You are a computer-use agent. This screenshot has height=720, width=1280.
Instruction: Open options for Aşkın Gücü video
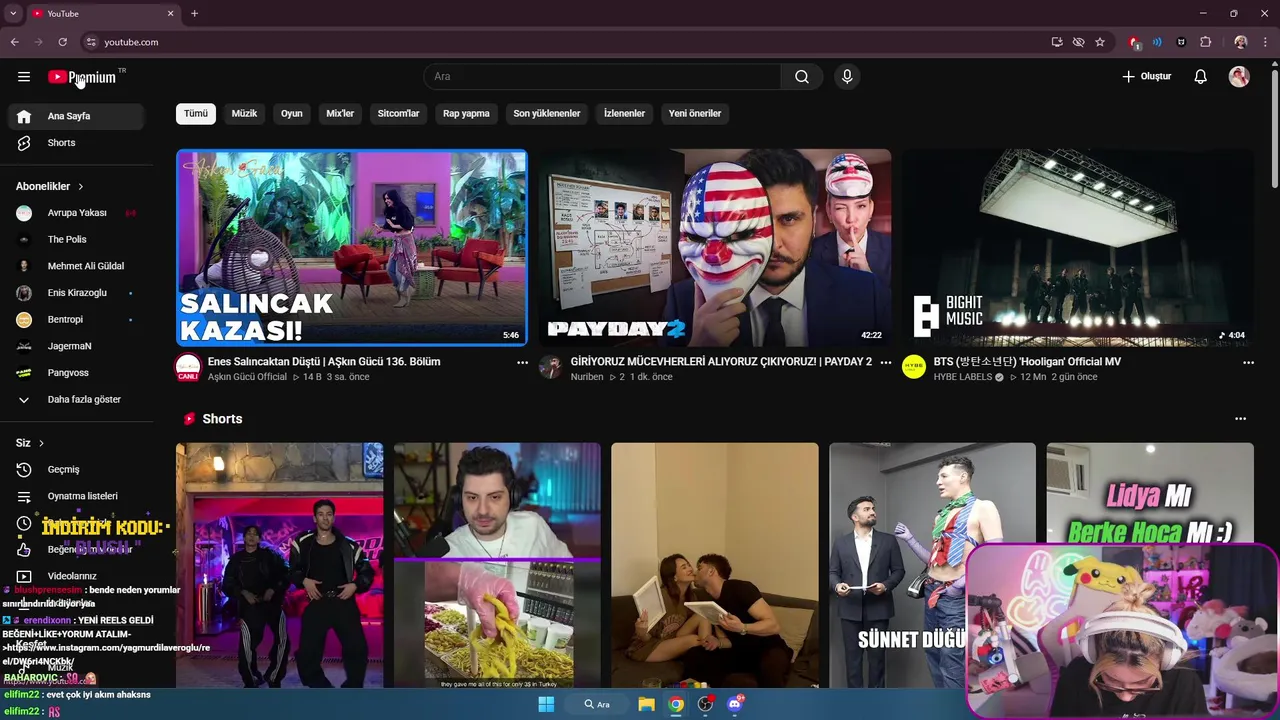(x=522, y=363)
